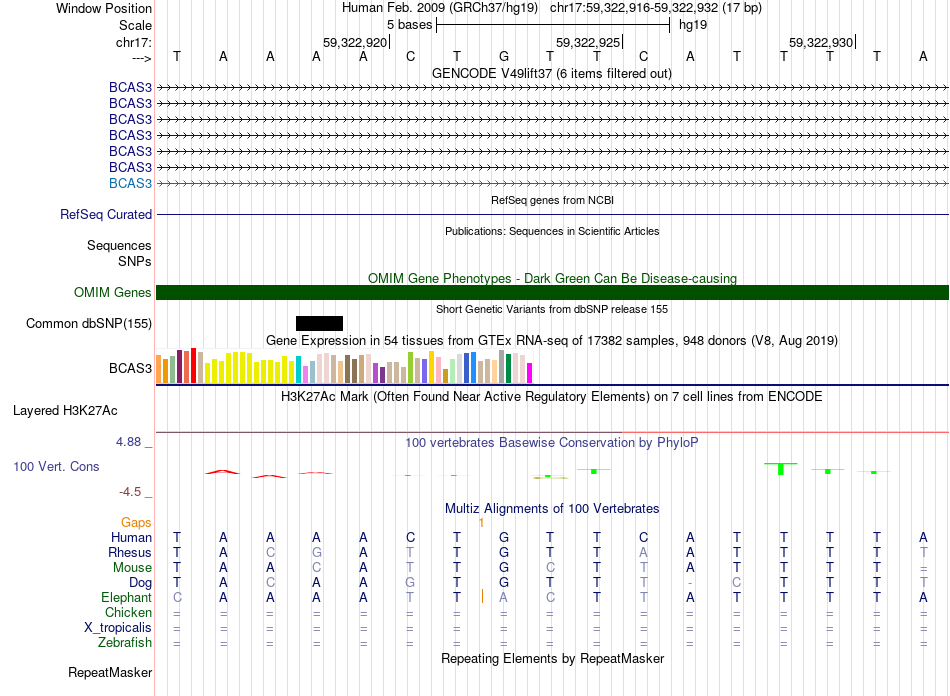Click the 5 bases scale bar
This screenshot has width=950, height=696.
(553, 25)
